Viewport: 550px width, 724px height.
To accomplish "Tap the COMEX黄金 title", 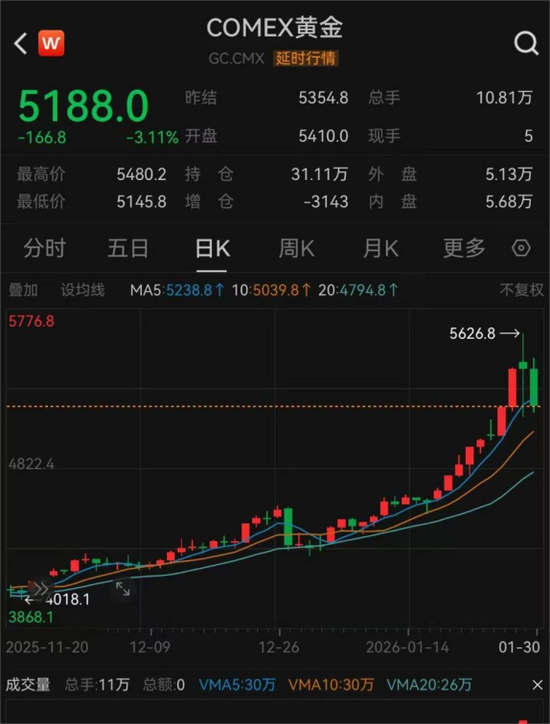I will 274,28.
